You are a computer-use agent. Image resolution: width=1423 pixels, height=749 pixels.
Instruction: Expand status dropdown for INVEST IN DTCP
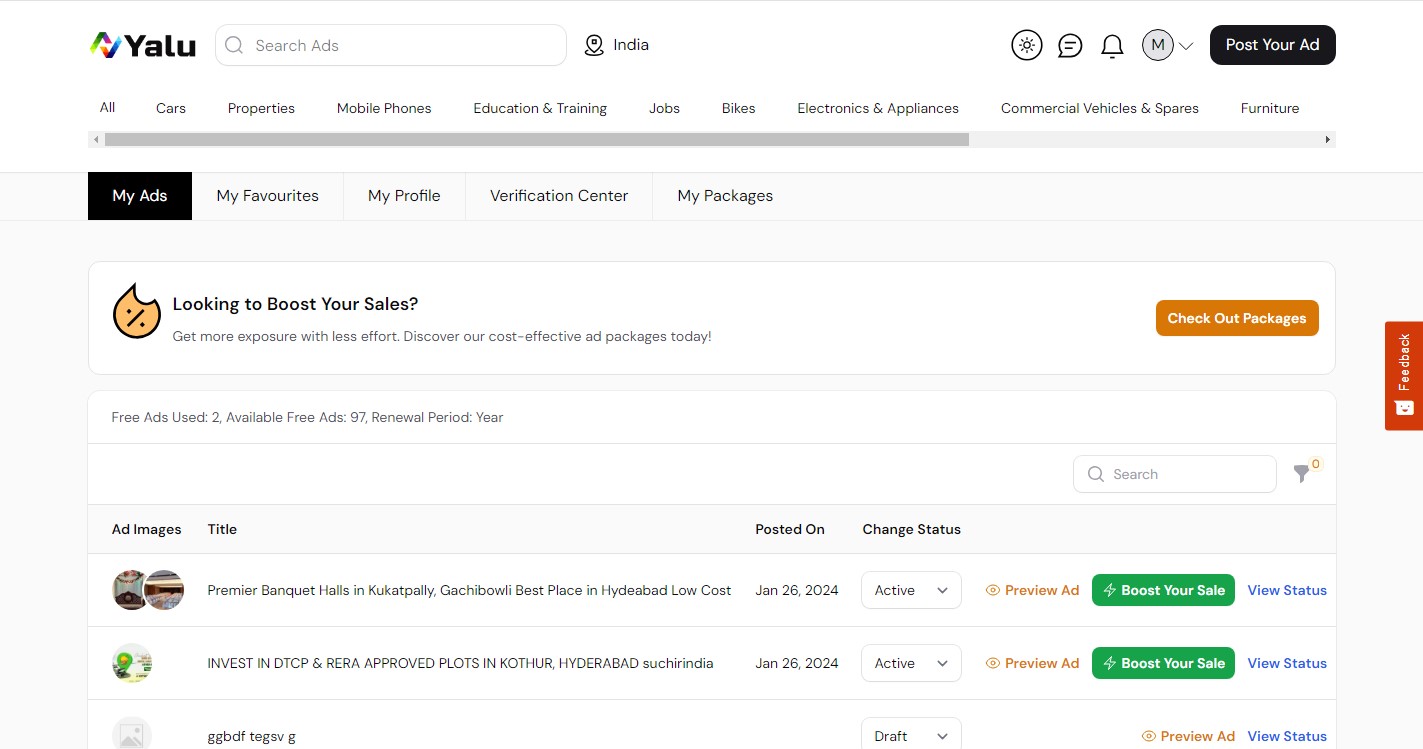[x=911, y=663]
